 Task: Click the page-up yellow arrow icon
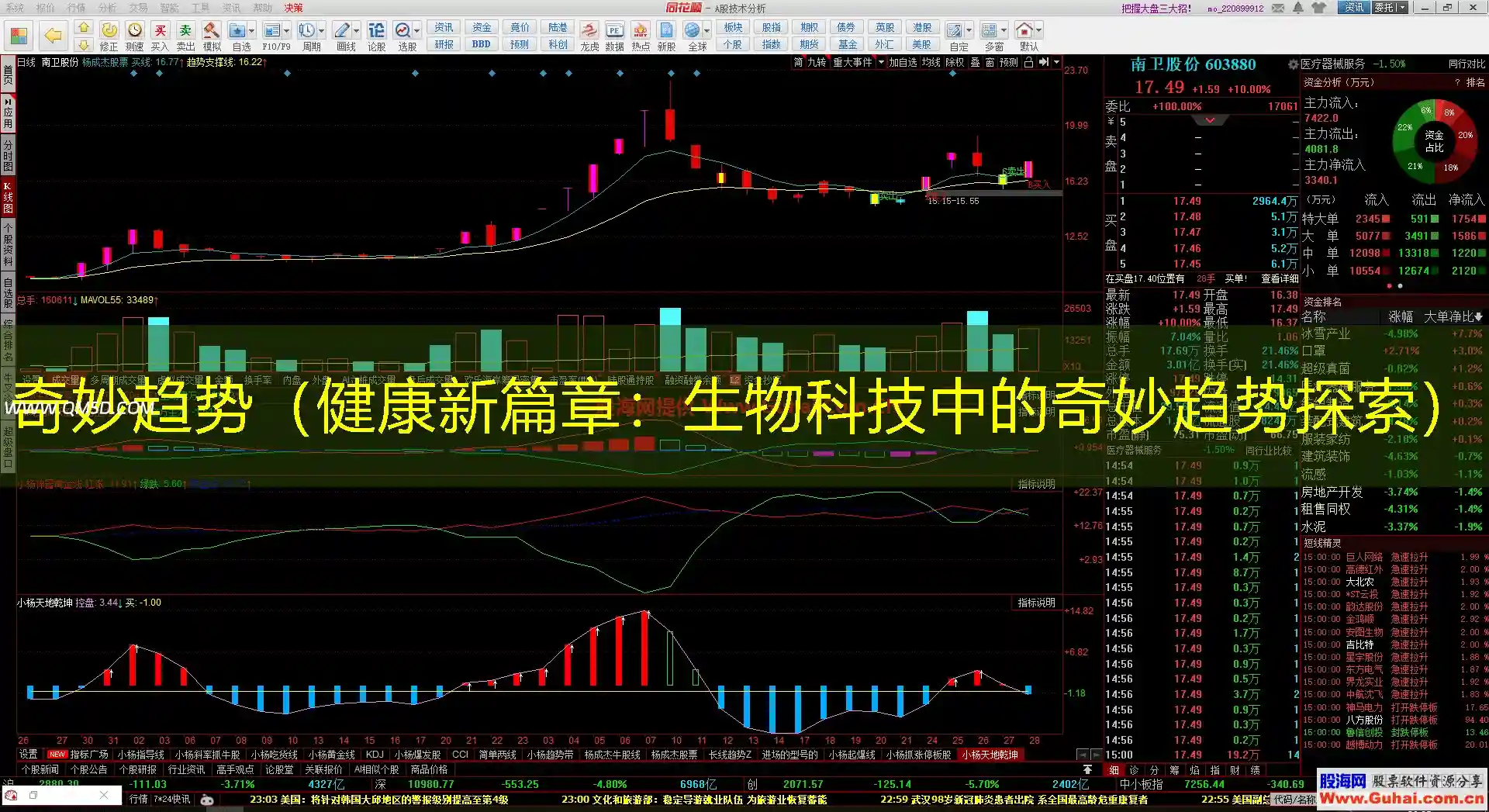tap(84, 28)
